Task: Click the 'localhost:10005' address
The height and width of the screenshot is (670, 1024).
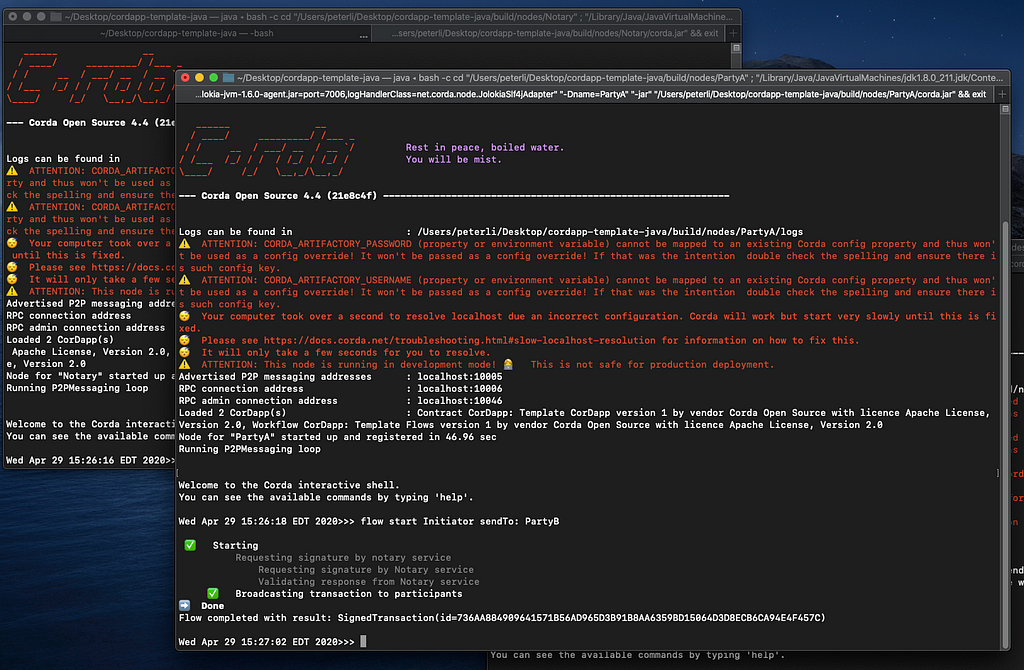Action: pos(460,377)
